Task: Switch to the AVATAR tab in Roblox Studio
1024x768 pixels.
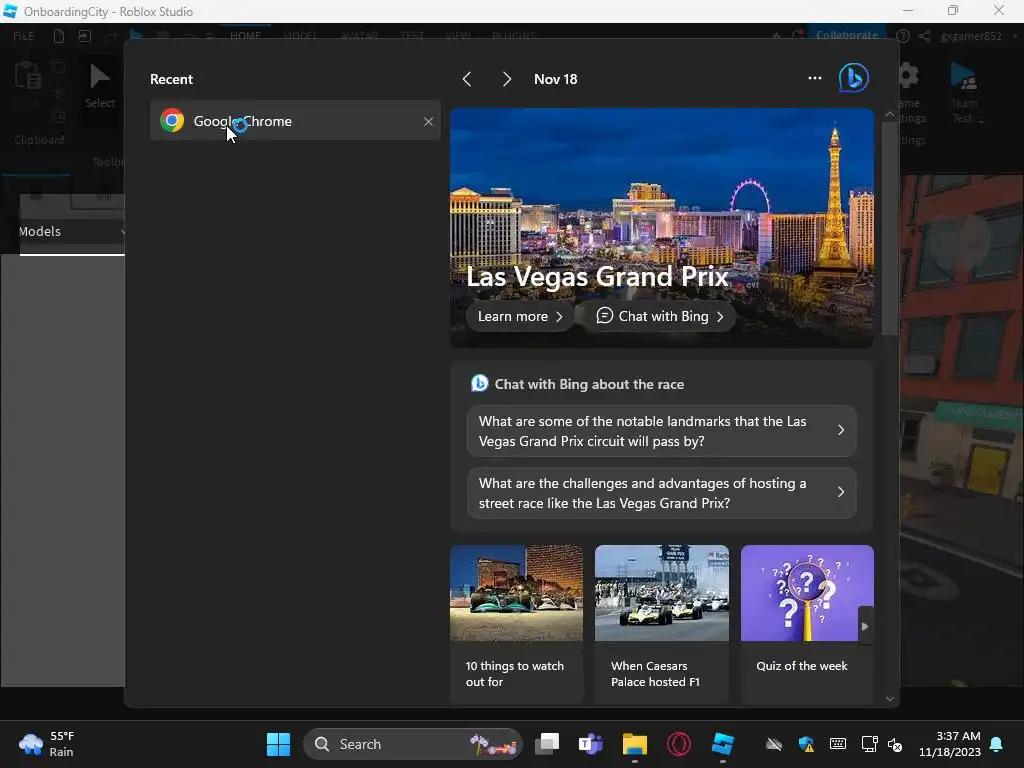Action: (359, 36)
